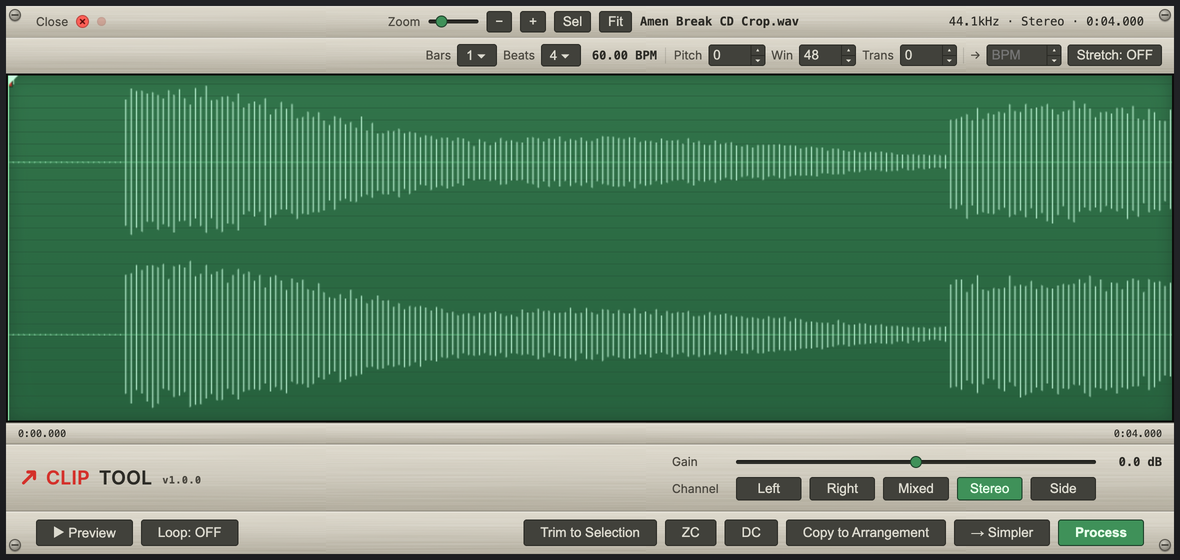Click Copy to Arrangement
This screenshot has width=1180, height=560.
coord(866,533)
